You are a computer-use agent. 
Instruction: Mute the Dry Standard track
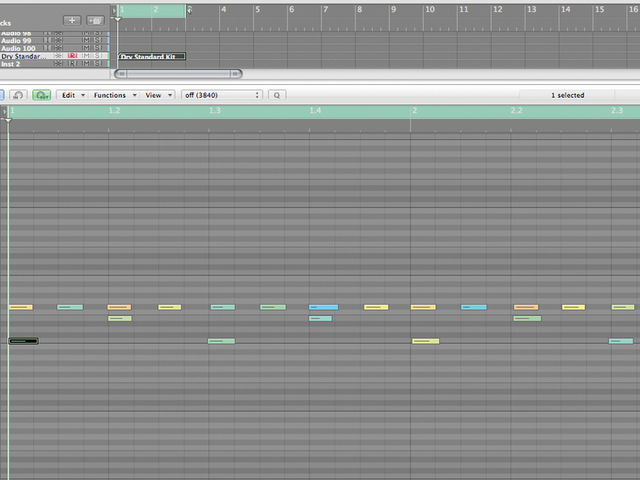pyautogui.click(x=86, y=56)
